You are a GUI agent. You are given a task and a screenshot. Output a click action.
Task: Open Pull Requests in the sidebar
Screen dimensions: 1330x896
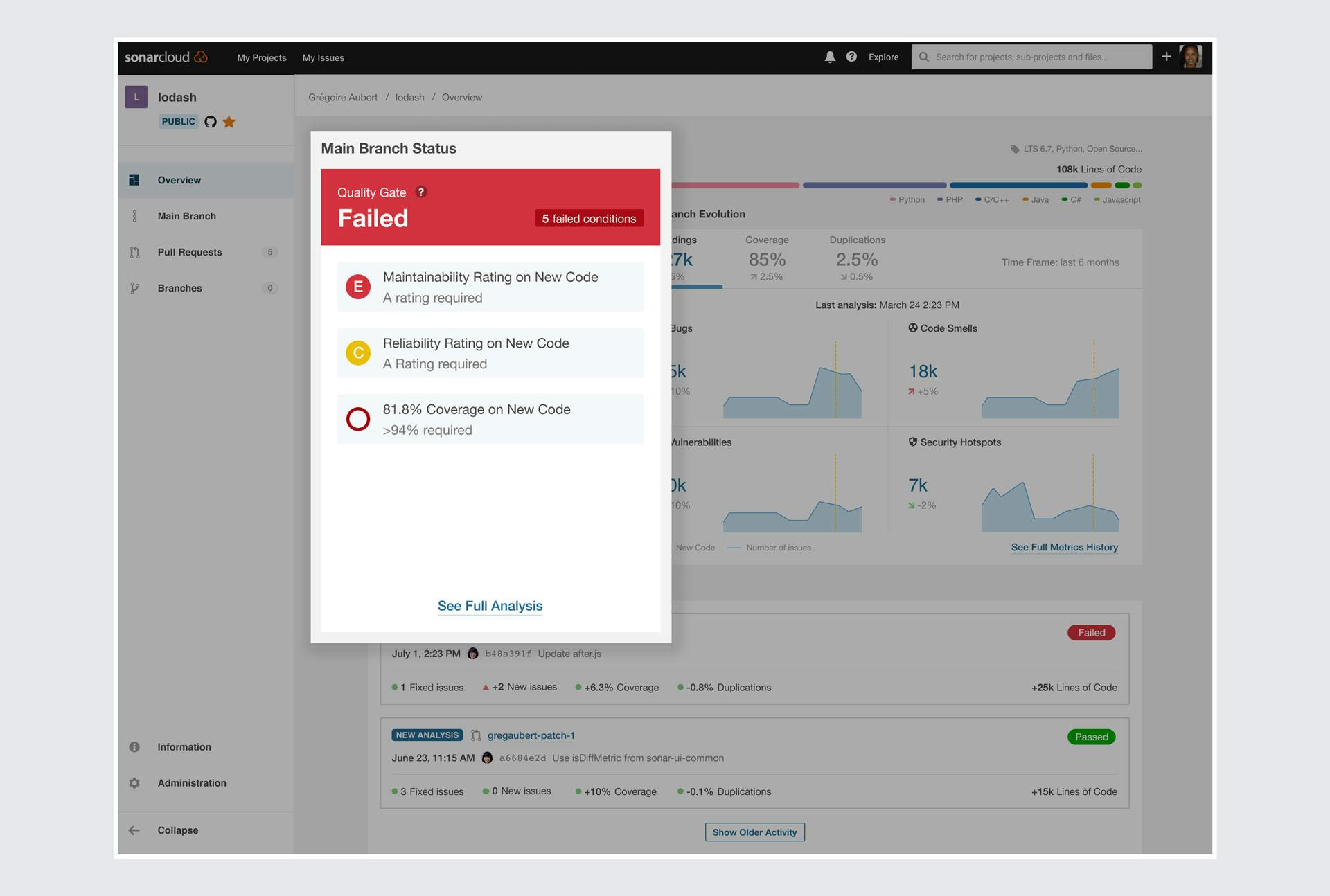(x=206, y=252)
